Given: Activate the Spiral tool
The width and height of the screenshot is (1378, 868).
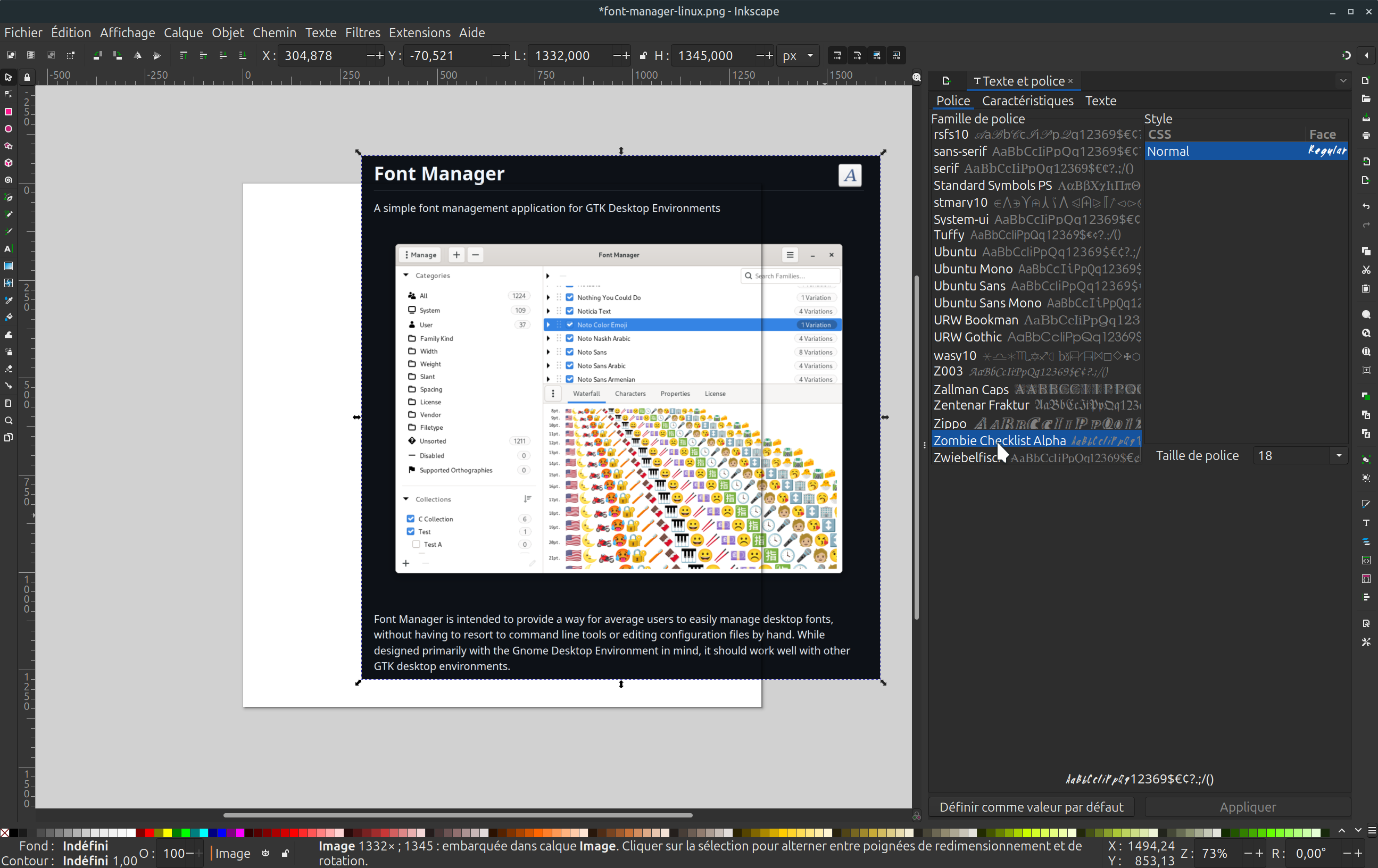Looking at the screenshot, I should click(x=9, y=180).
